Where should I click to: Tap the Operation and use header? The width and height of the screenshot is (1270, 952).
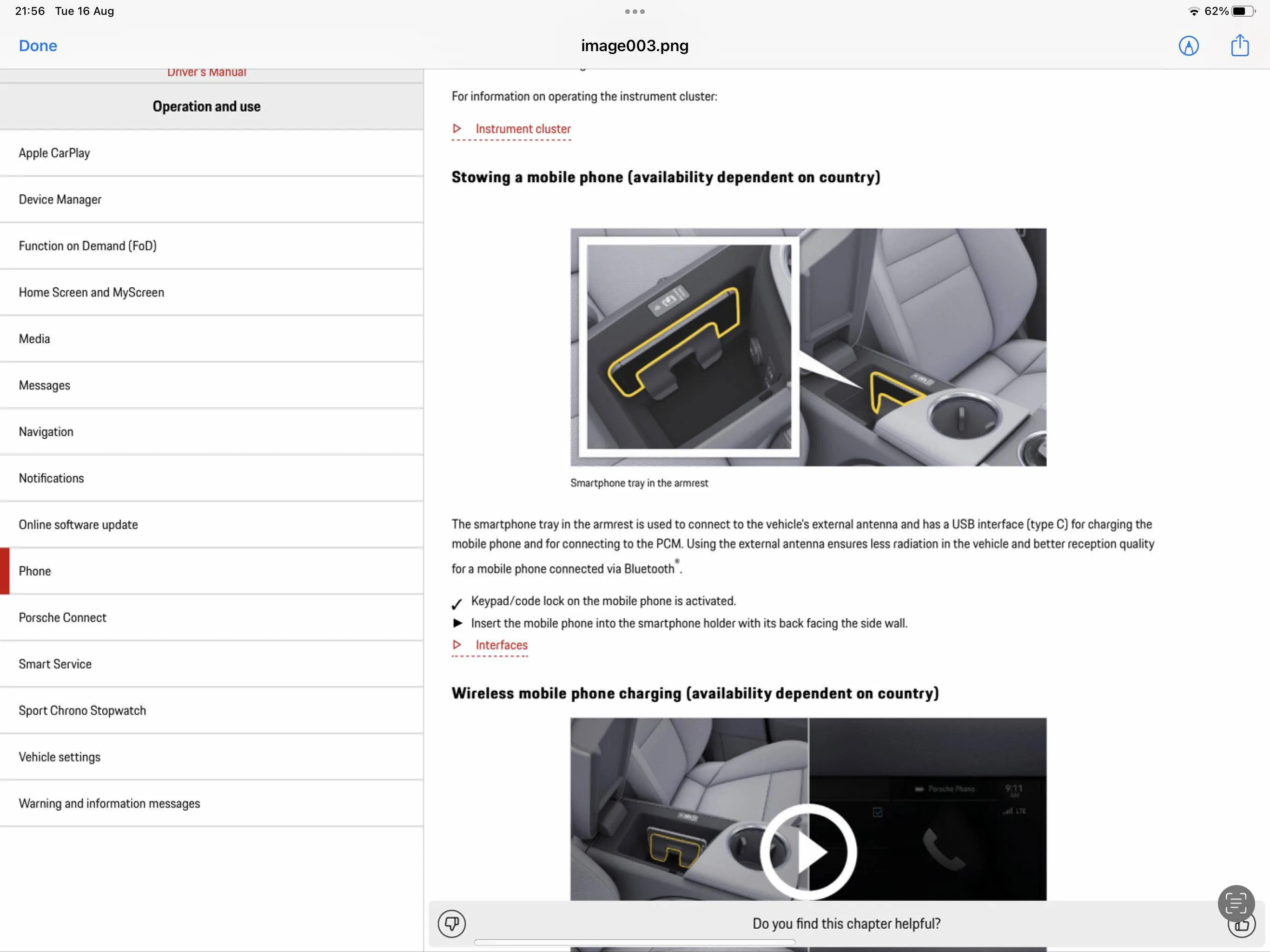point(212,107)
